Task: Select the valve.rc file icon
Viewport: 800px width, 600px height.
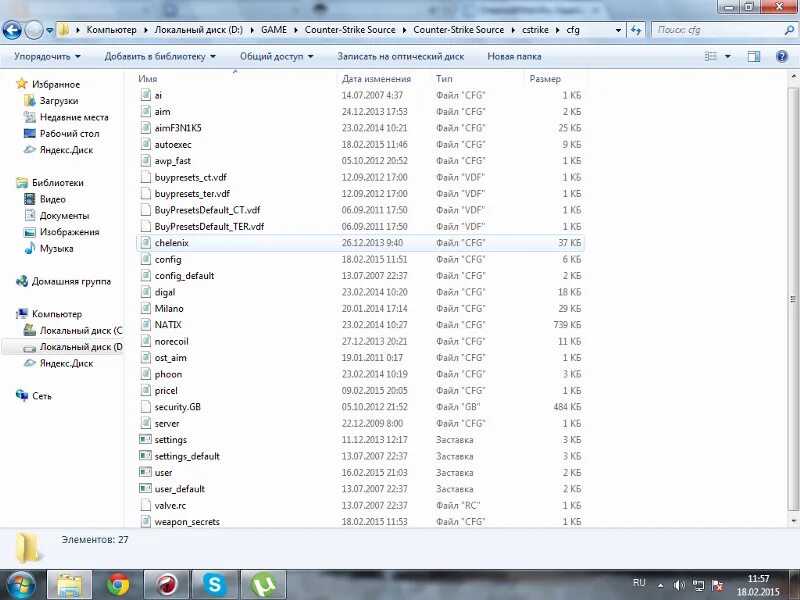Action: tap(145, 505)
